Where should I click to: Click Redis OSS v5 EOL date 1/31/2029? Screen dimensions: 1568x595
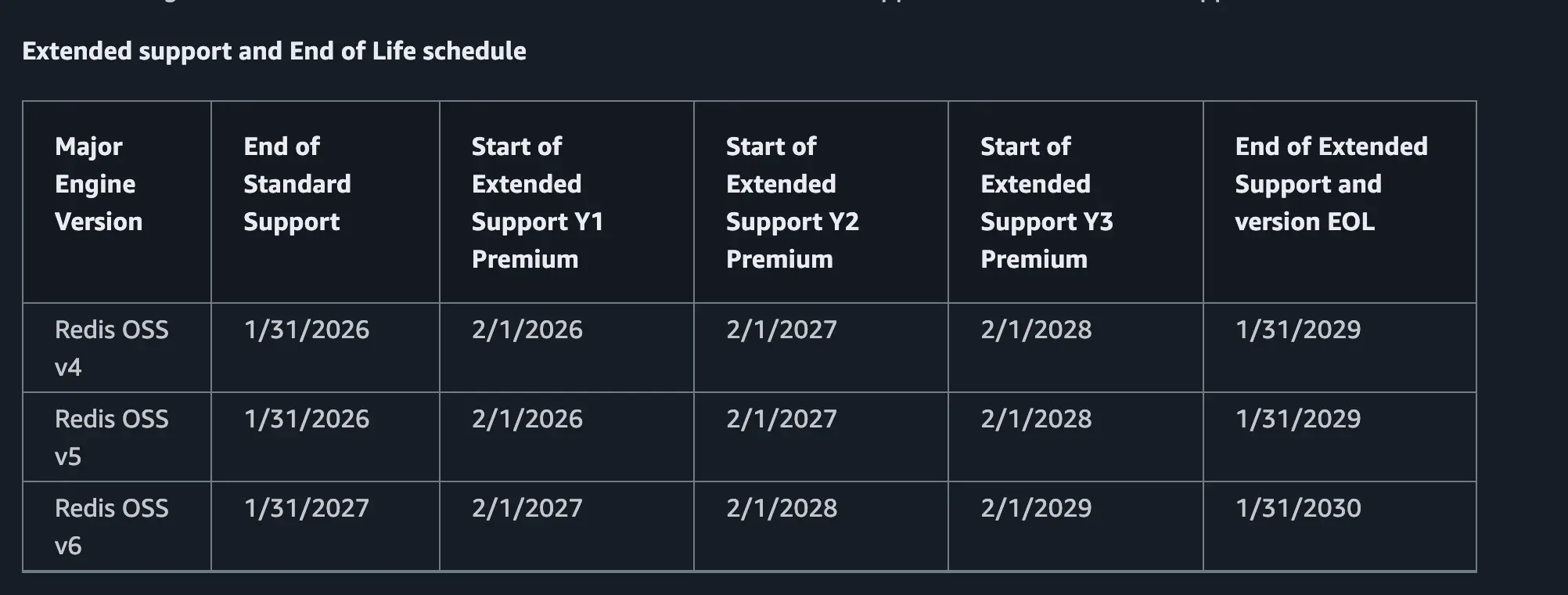point(1298,419)
